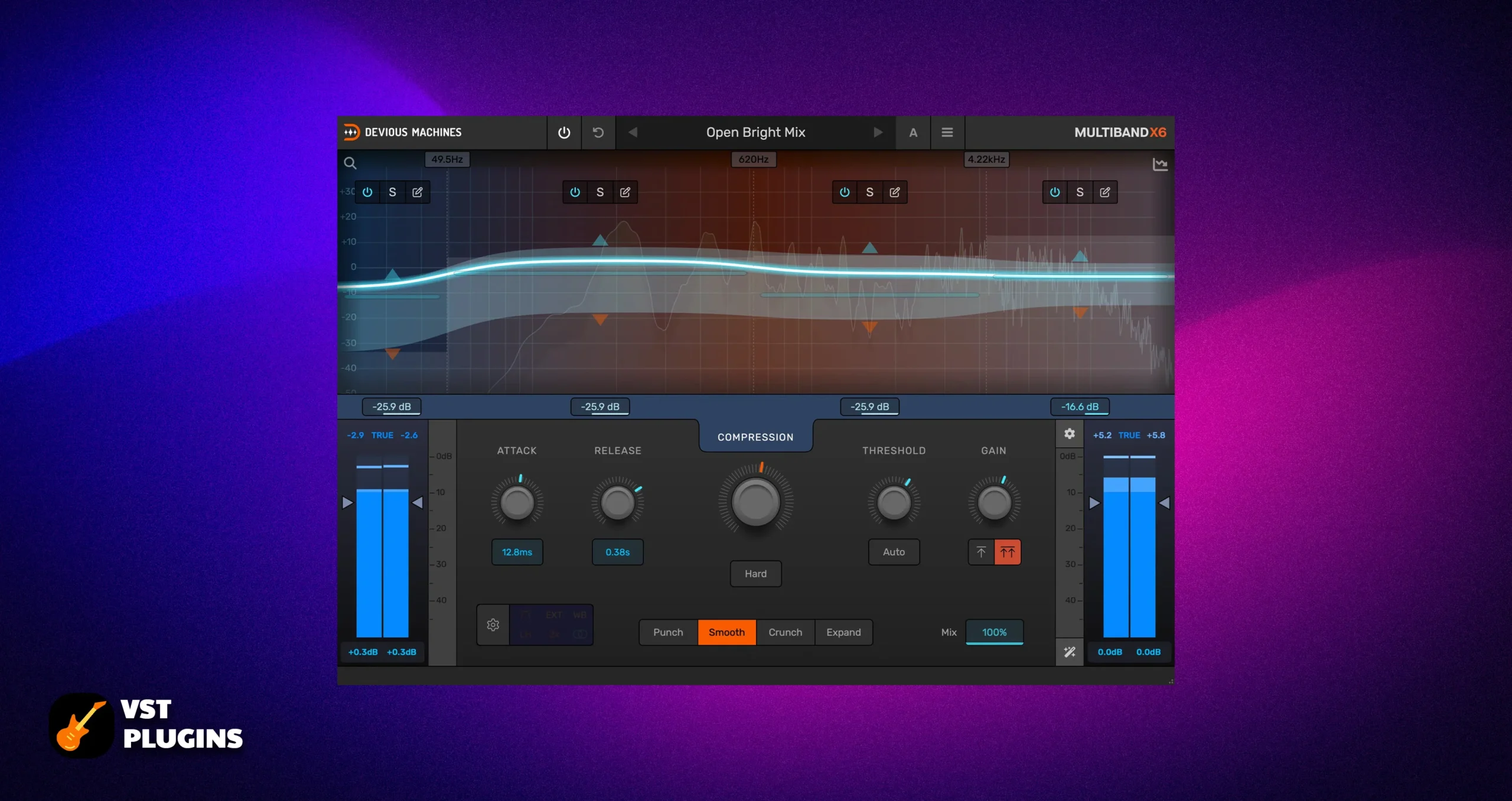Image resolution: width=1512 pixels, height=801 pixels.
Task: Click the undo arrow in header
Action: point(598,133)
